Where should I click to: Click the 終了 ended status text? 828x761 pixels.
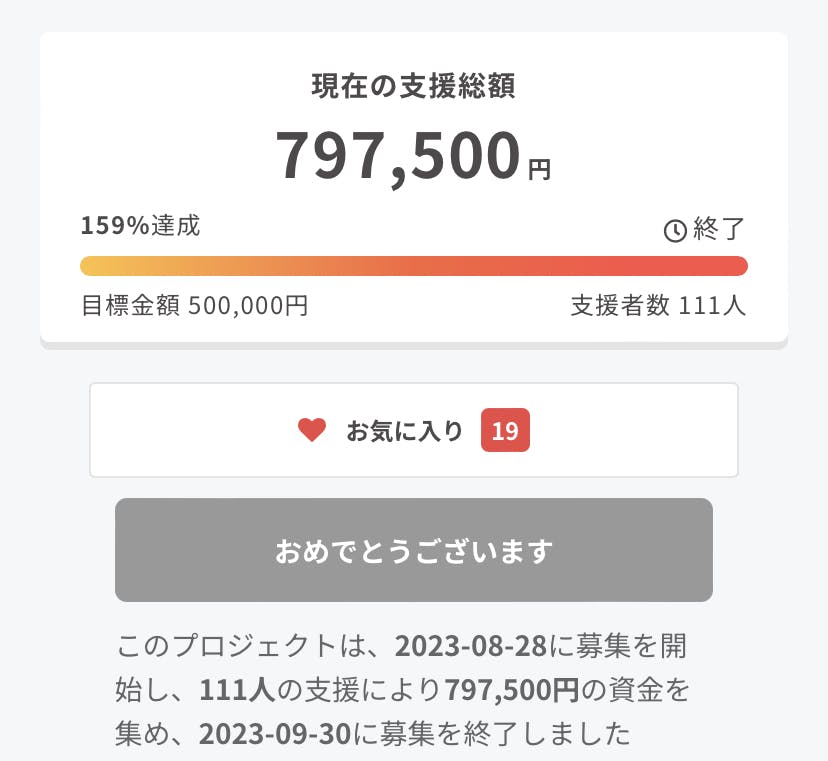[719, 230]
